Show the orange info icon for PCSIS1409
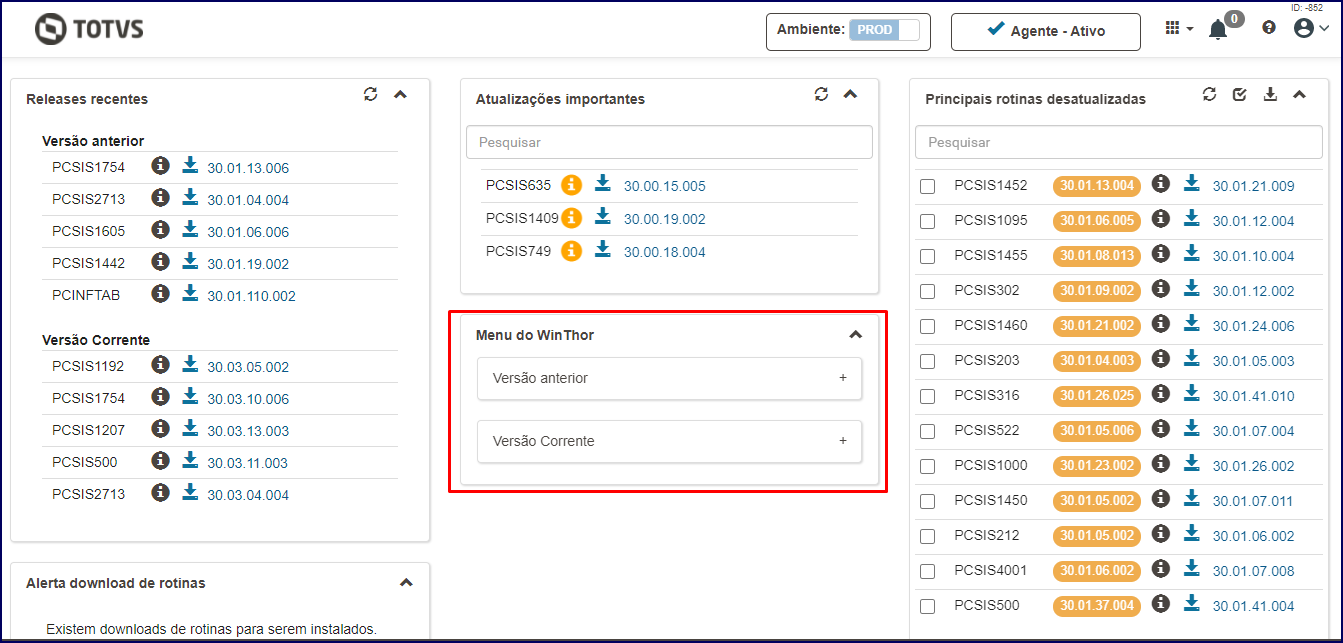Screen dimensions: 1343x643 click(x=571, y=218)
